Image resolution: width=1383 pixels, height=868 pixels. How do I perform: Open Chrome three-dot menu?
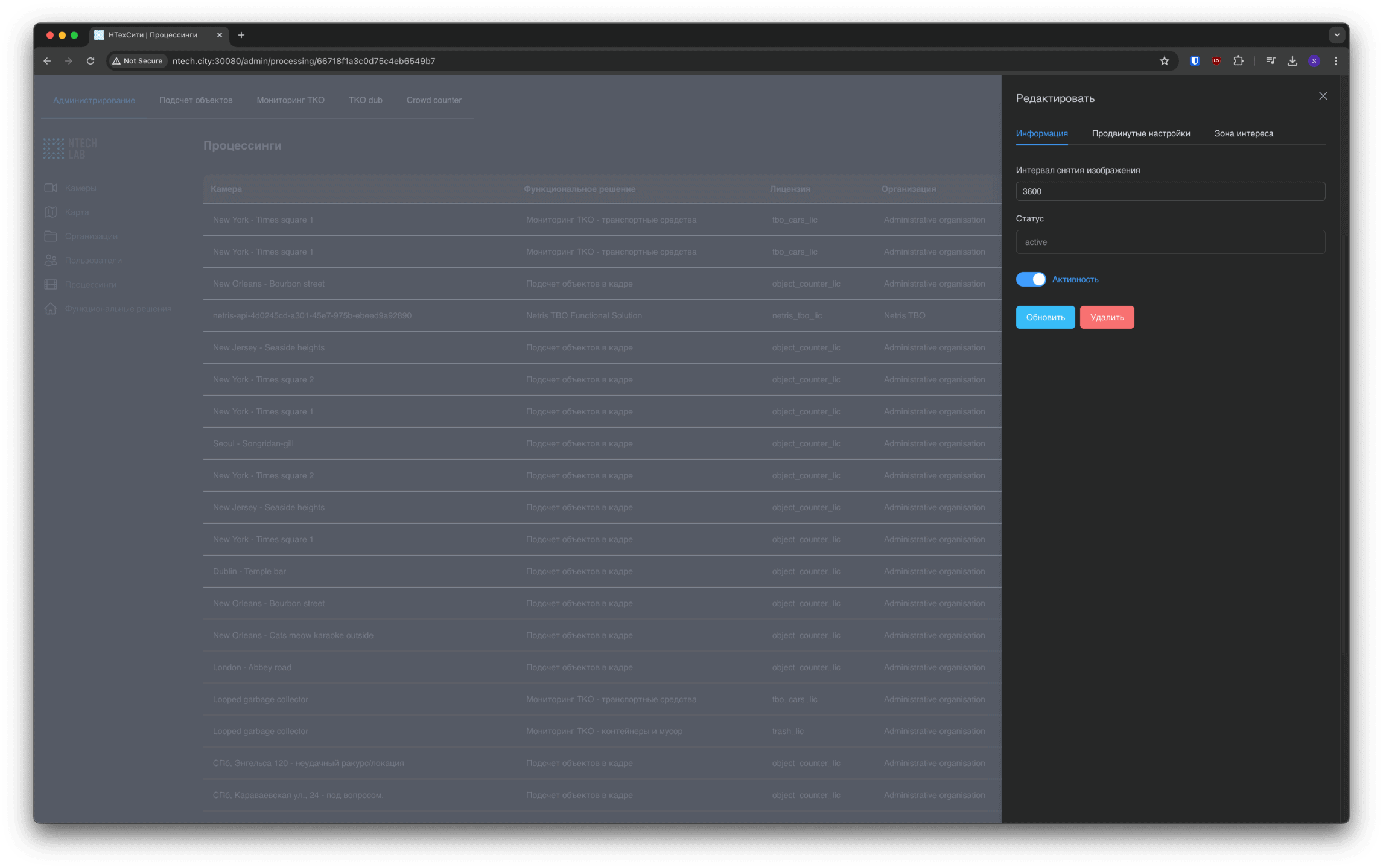point(1335,61)
